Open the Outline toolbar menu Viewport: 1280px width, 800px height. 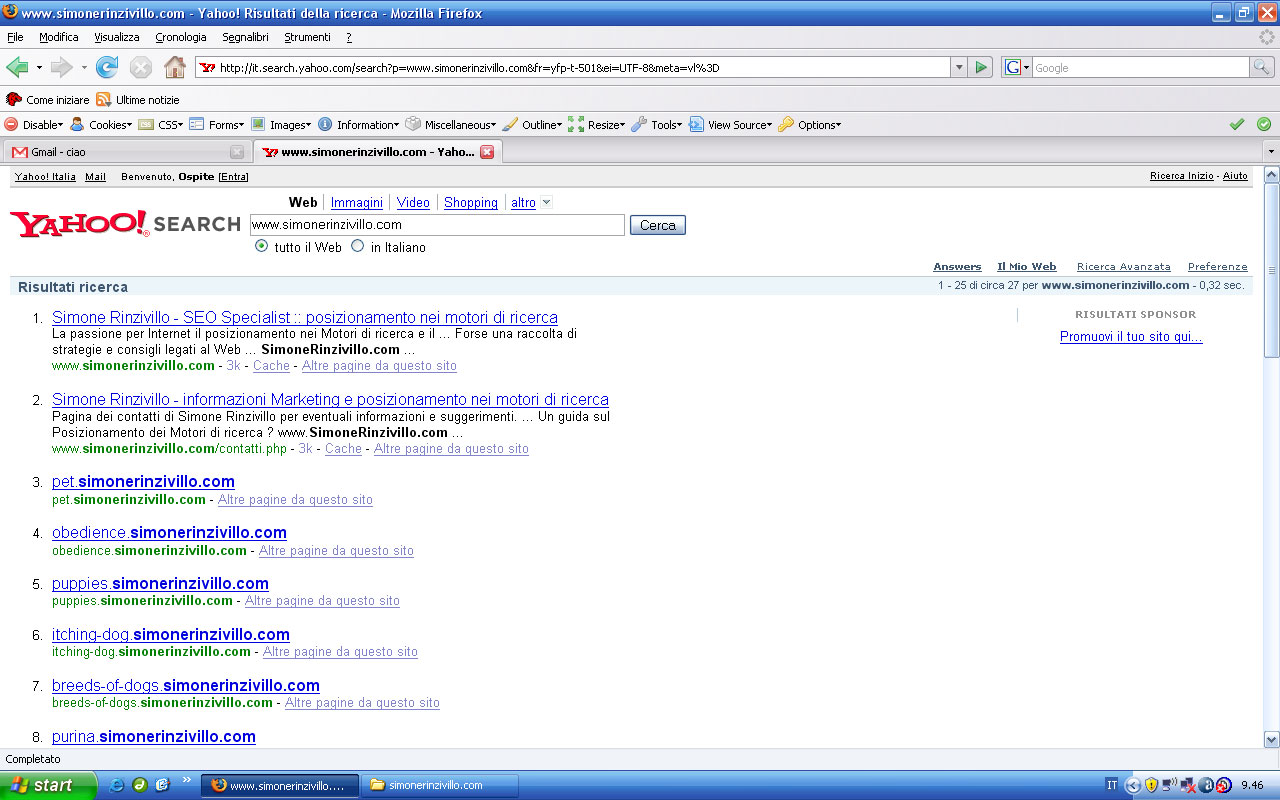[532, 125]
